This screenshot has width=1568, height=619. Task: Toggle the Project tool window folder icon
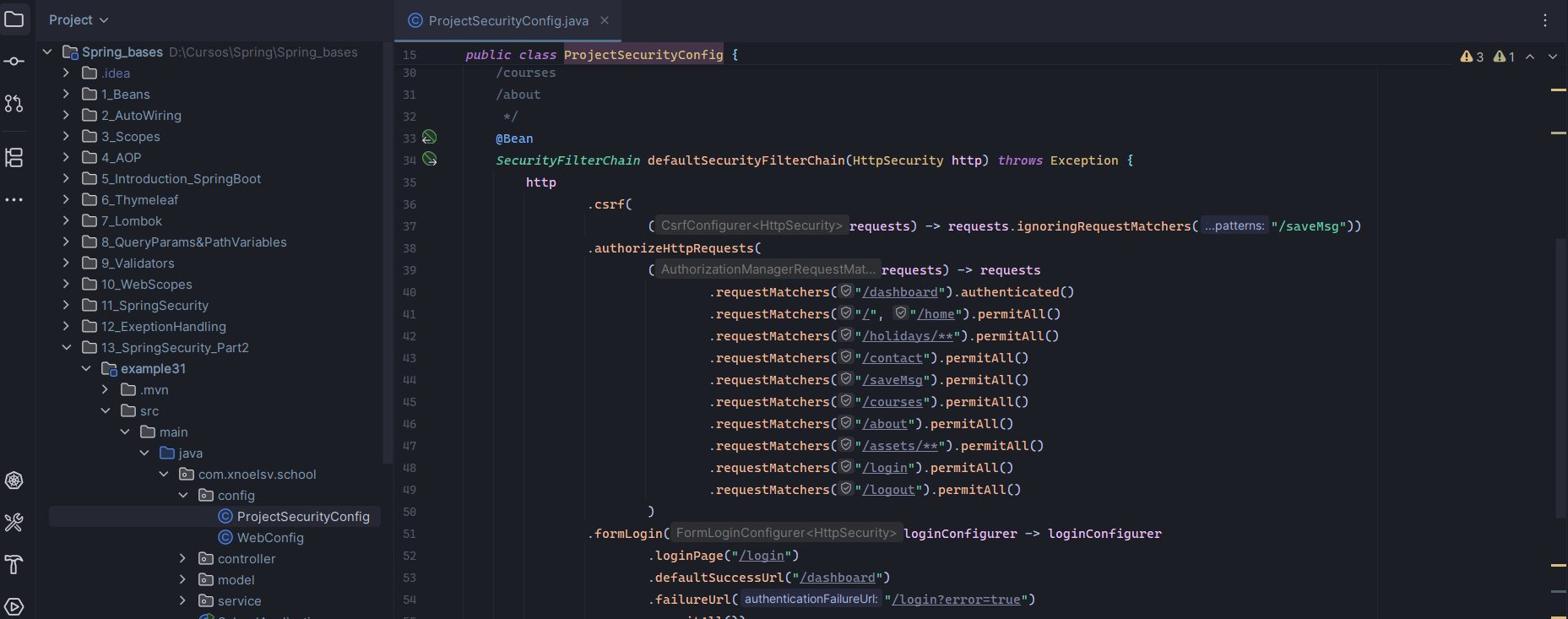(x=14, y=19)
